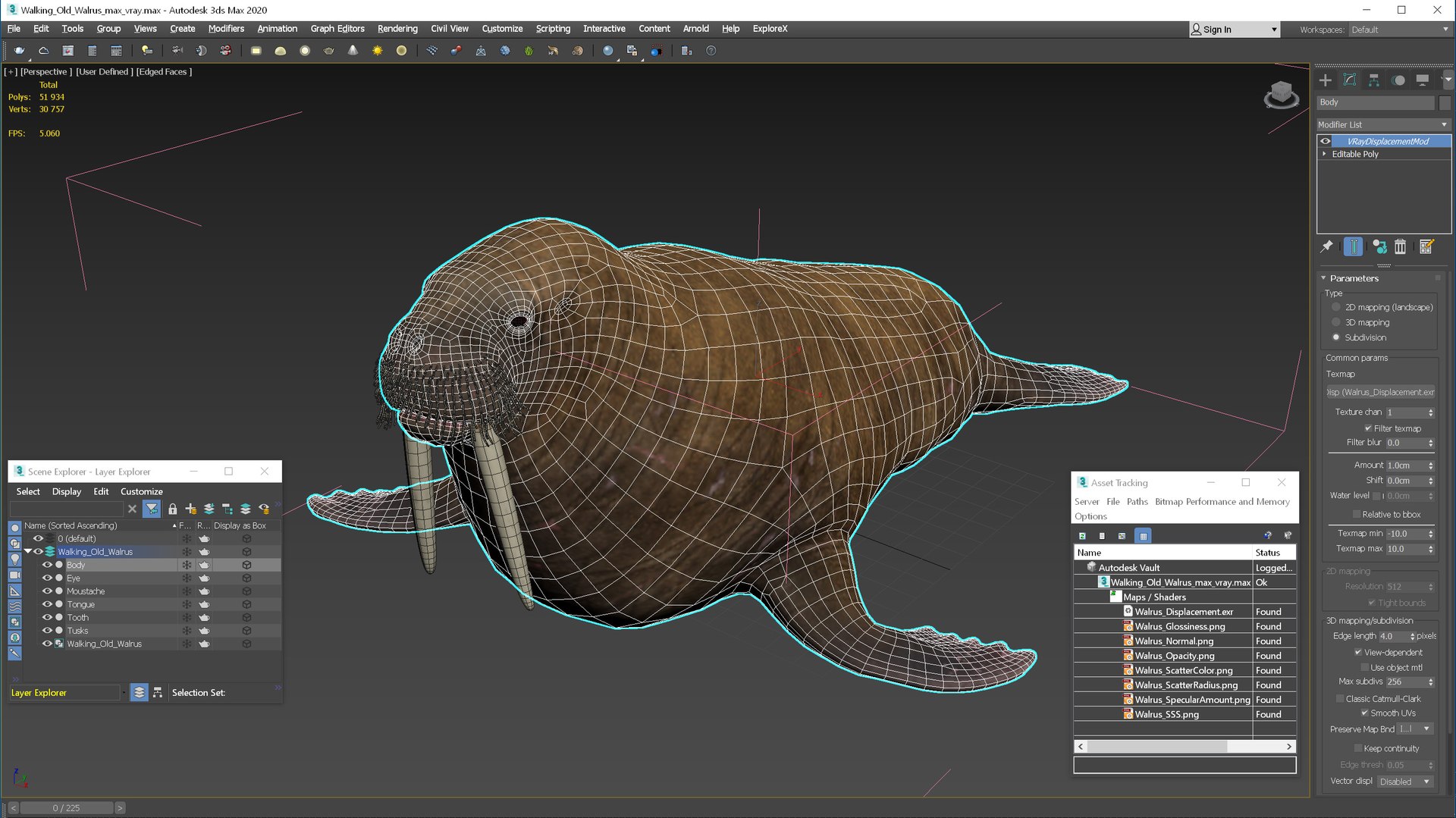Click the cone primitive icon in the toolbar
This screenshot has width=1456, height=818.
pos(353,51)
